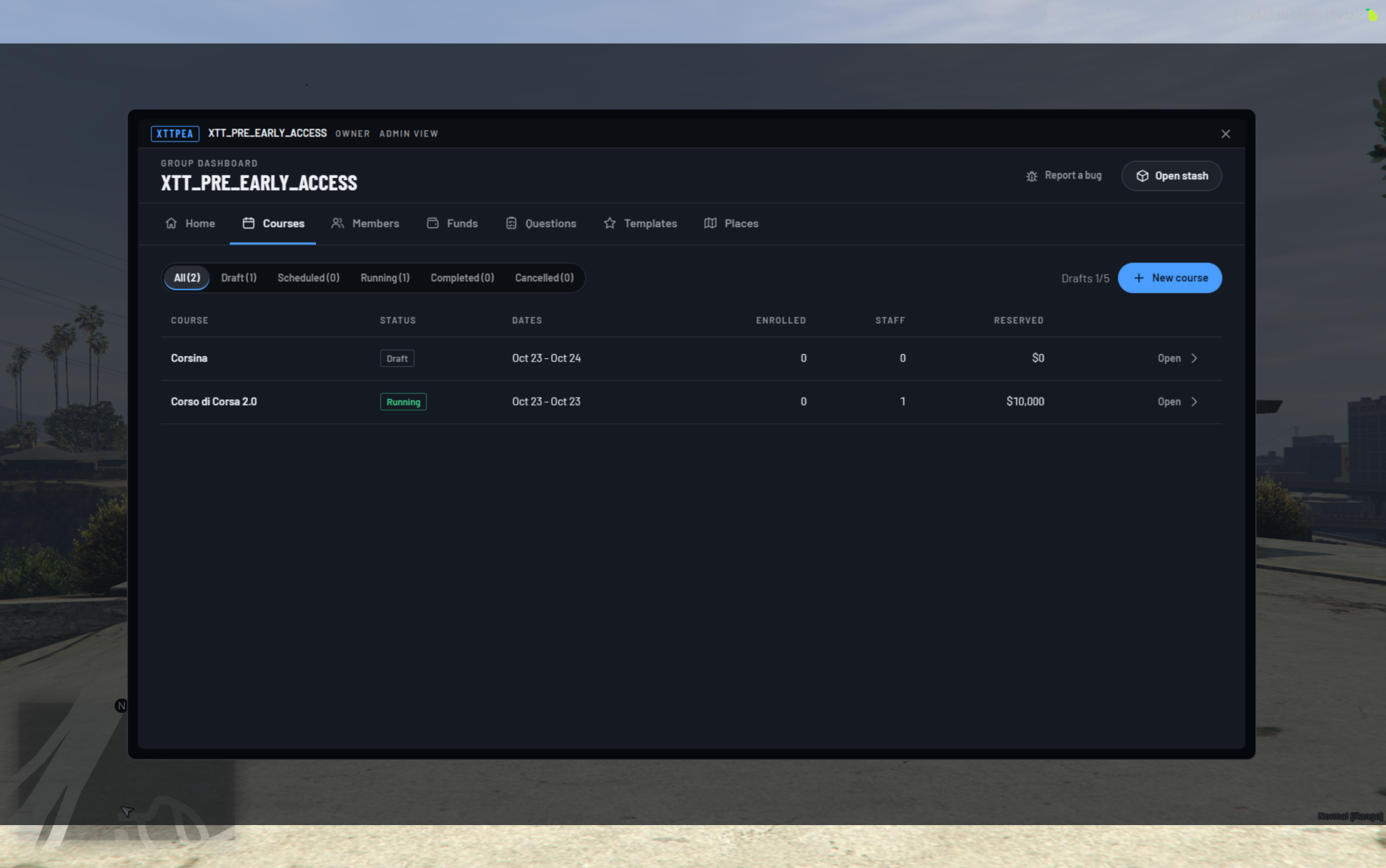
Task: Click the Open stash button
Action: pos(1172,176)
